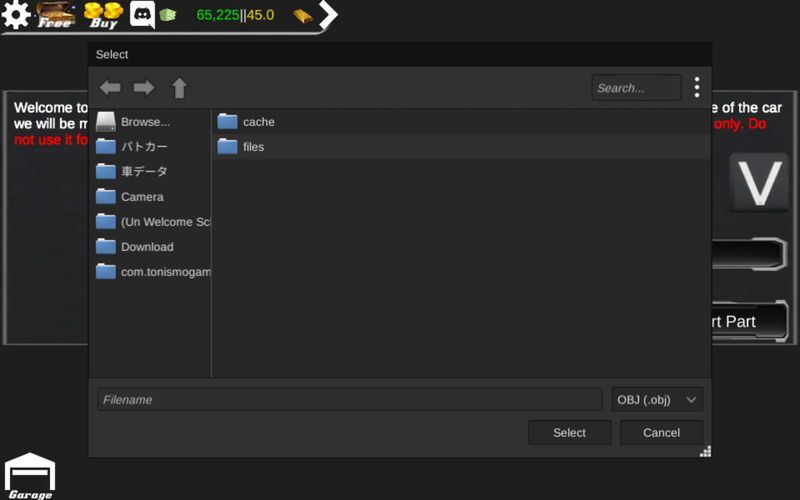Open the settings gear icon
Image resolution: width=800 pixels, height=500 pixels.
(x=16, y=15)
